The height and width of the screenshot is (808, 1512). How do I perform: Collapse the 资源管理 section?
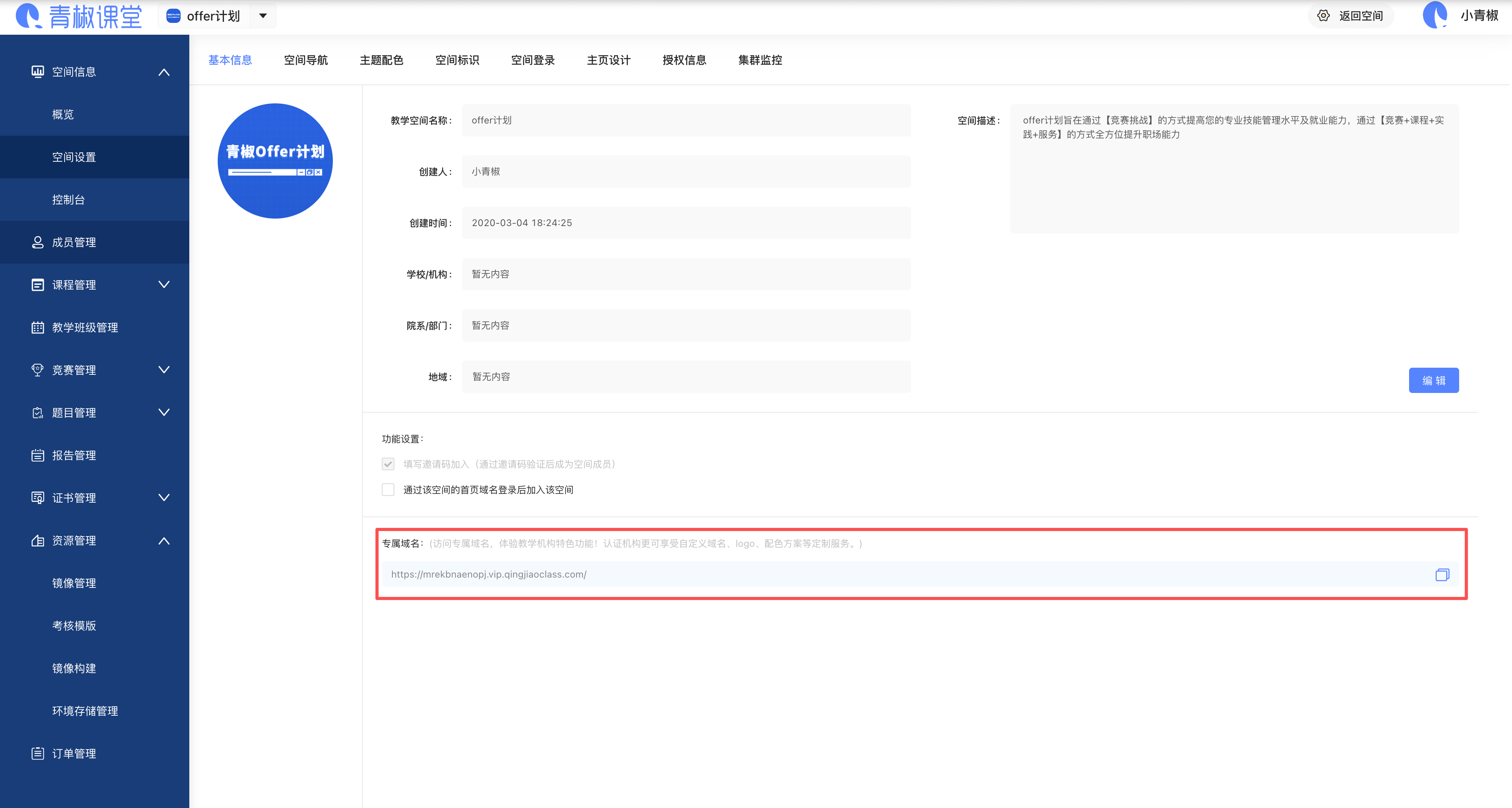(164, 540)
